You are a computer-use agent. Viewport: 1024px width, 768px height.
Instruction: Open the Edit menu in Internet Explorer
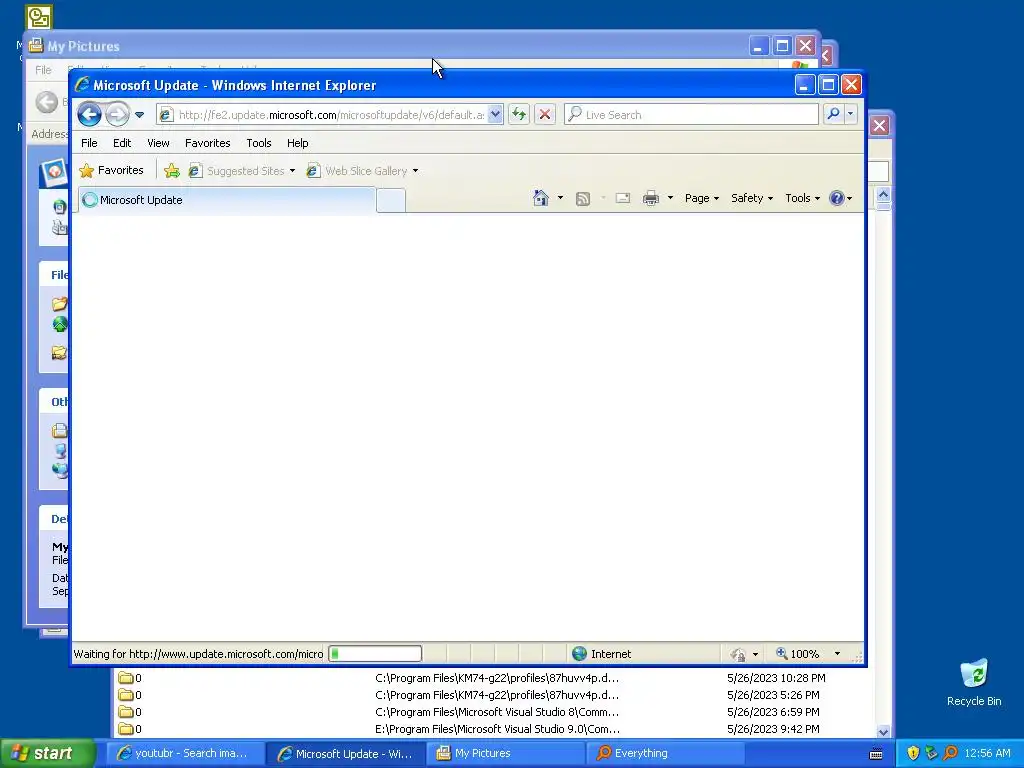(122, 143)
